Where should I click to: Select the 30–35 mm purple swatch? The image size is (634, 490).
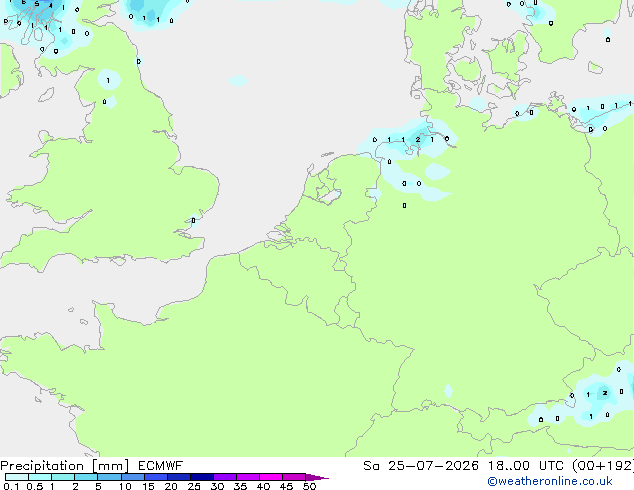click(225, 477)
